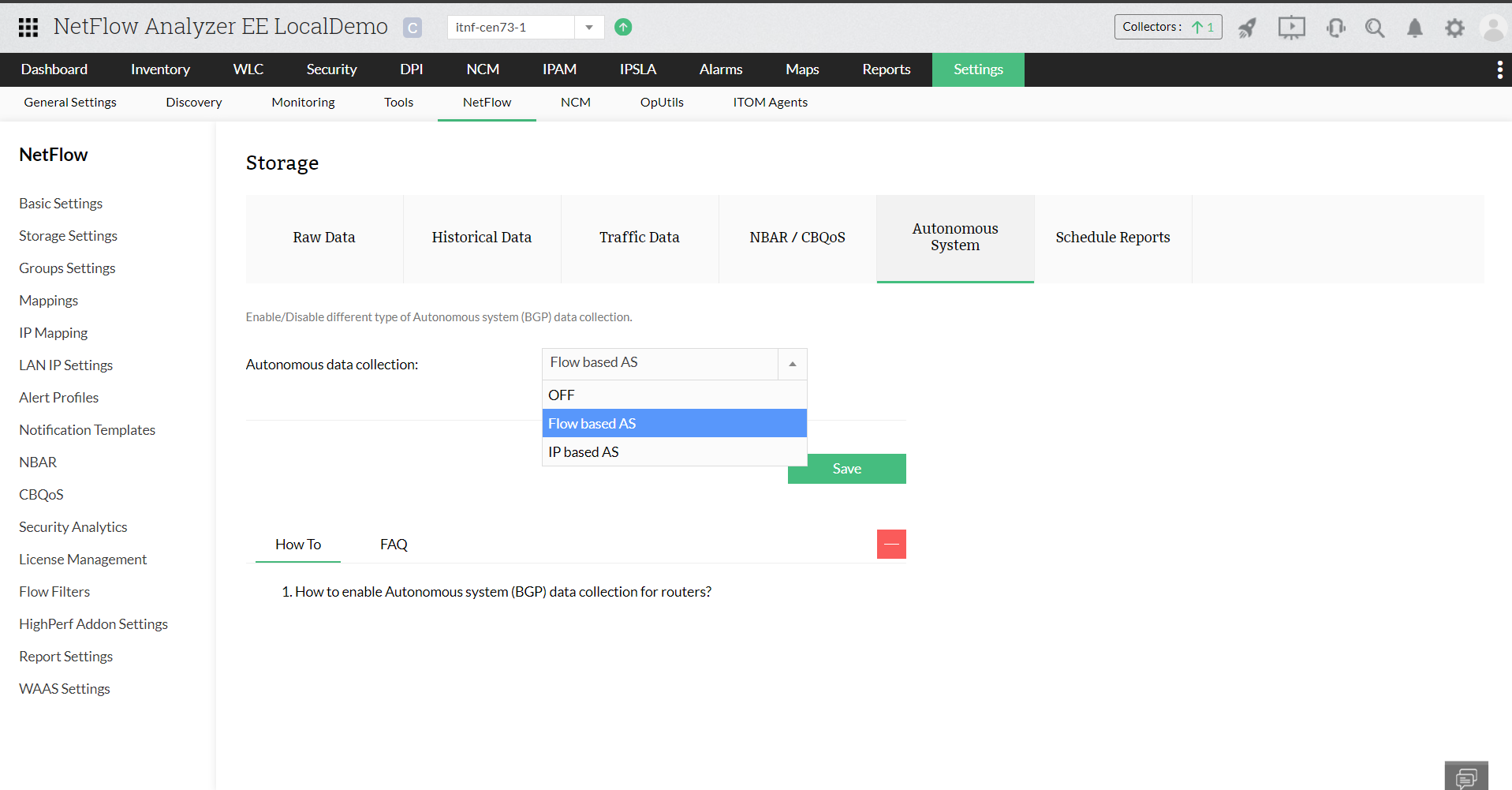Click the green up-arrow status icon
Viewport: 1512px width, 790px height.
click(623, 27)
